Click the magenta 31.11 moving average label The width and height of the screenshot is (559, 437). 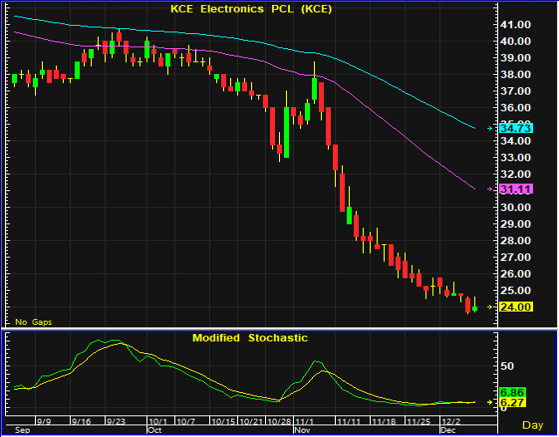click(516, 189)
